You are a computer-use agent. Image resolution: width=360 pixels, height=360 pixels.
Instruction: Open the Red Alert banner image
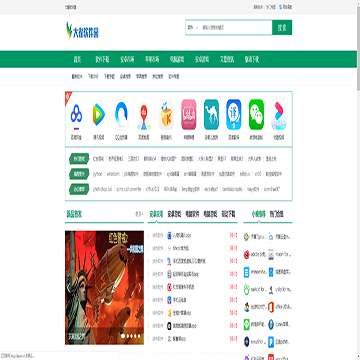pyautogui.click(x=104, y=287)
